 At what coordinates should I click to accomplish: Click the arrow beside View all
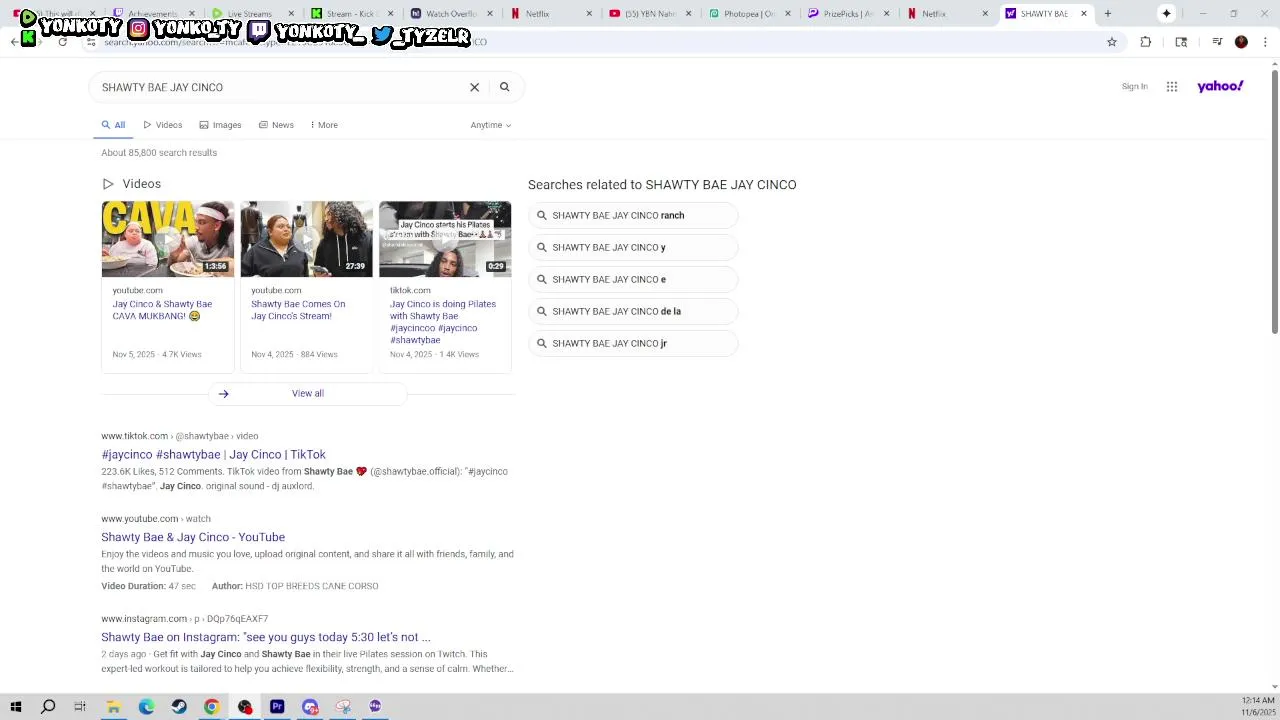pos(224,394)
